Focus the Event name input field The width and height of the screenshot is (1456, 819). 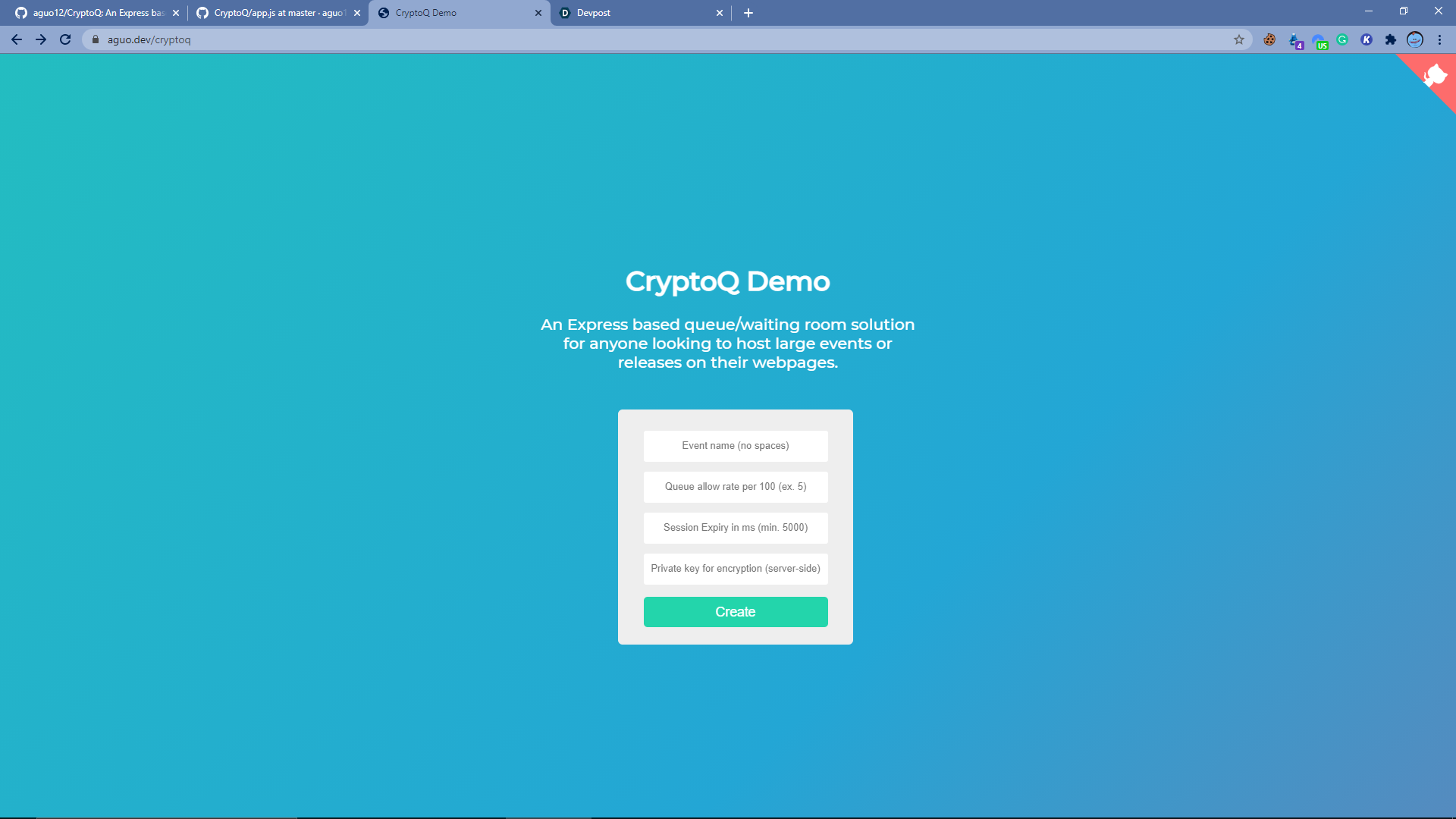click(x=736, y=446)
